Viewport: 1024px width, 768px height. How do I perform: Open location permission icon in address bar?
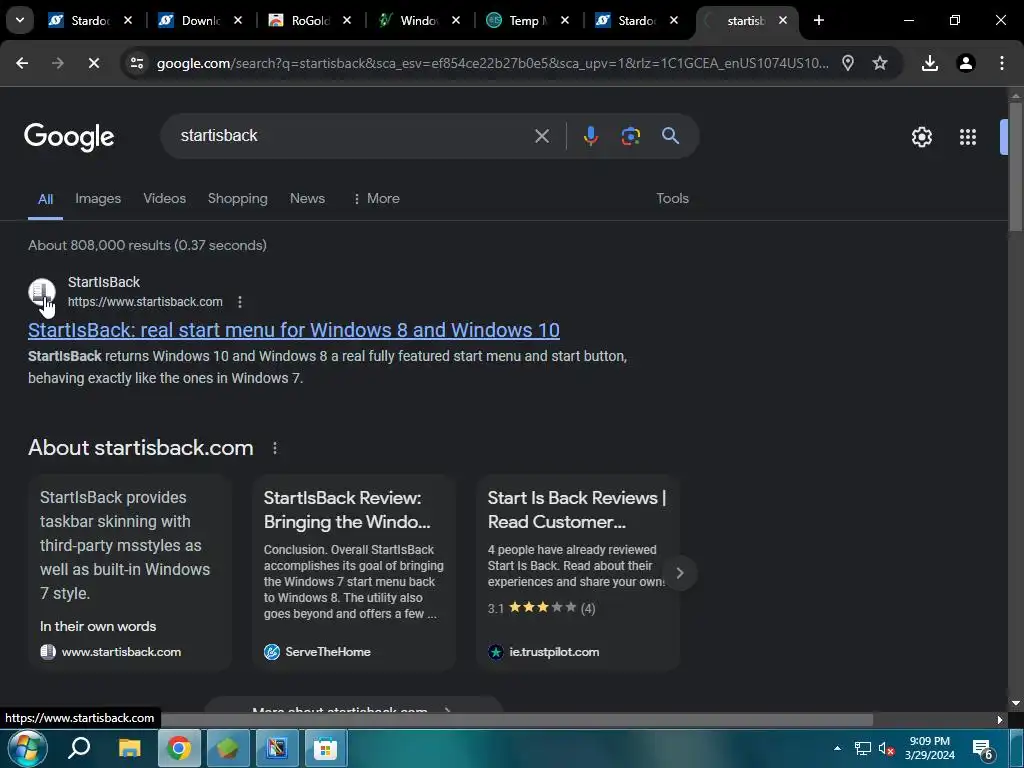tap(848, 63)
